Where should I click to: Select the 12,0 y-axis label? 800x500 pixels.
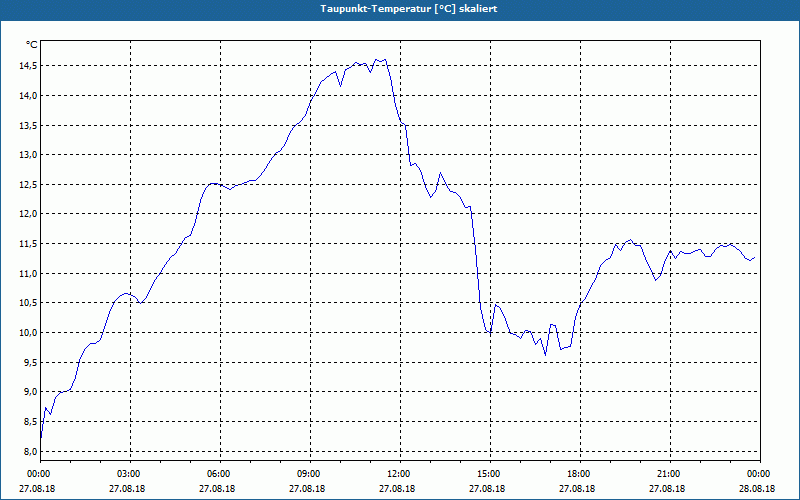pyautogui.click(x=29, y=214)
